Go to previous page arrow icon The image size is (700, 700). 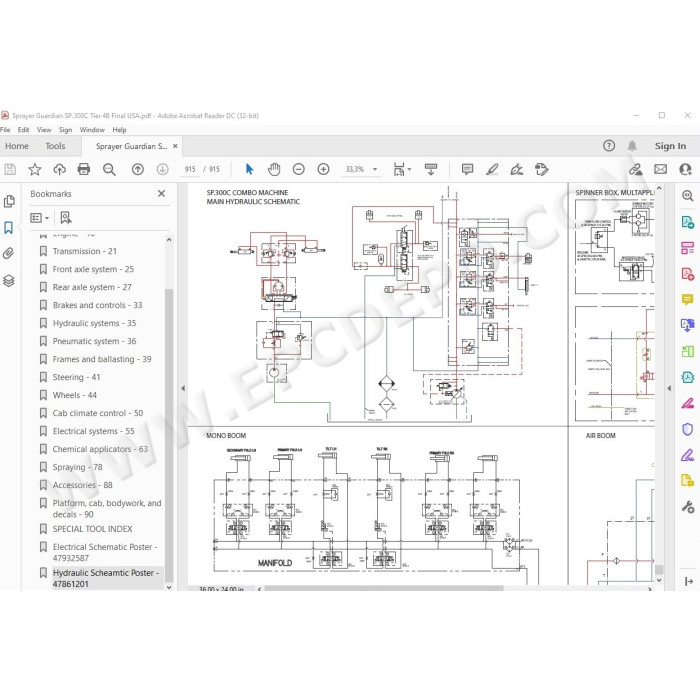pos(138,169)
